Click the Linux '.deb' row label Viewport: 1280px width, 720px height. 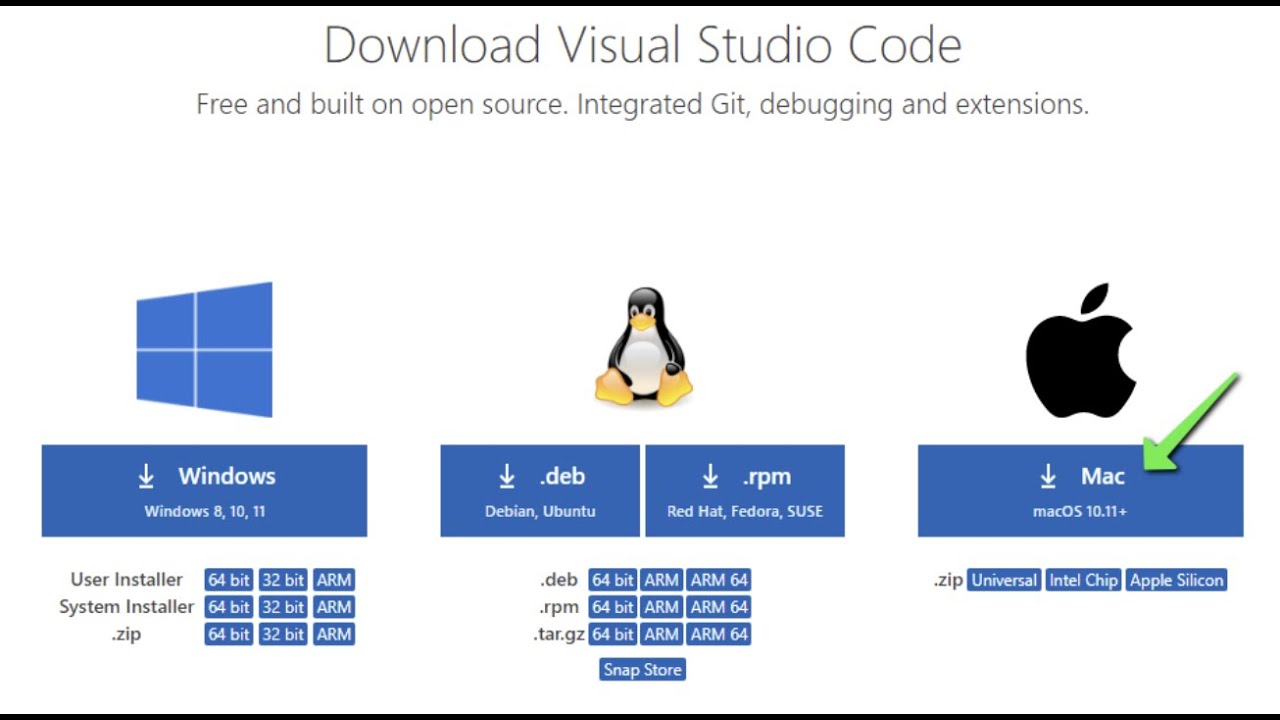pyautogui.click(x=559, y=580)
